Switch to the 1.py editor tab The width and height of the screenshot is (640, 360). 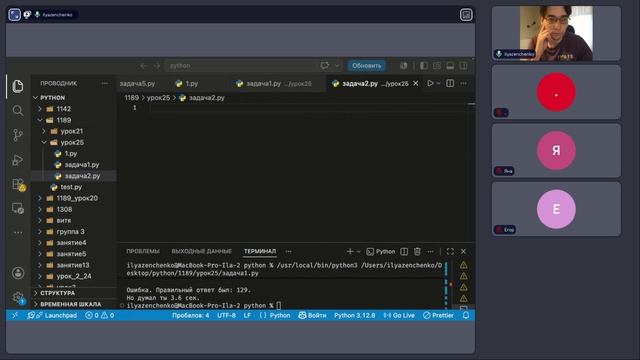pyautogui.click(x=187, y=83)
